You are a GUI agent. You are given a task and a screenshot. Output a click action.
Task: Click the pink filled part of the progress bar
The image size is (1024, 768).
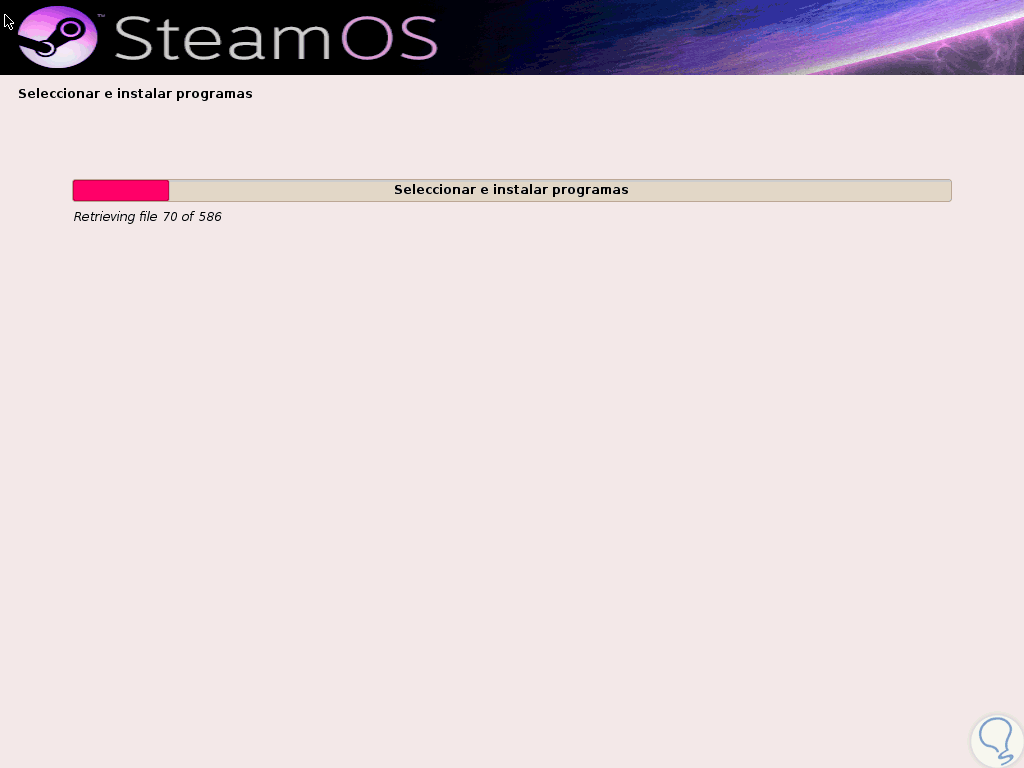click(x=121, y=190)
